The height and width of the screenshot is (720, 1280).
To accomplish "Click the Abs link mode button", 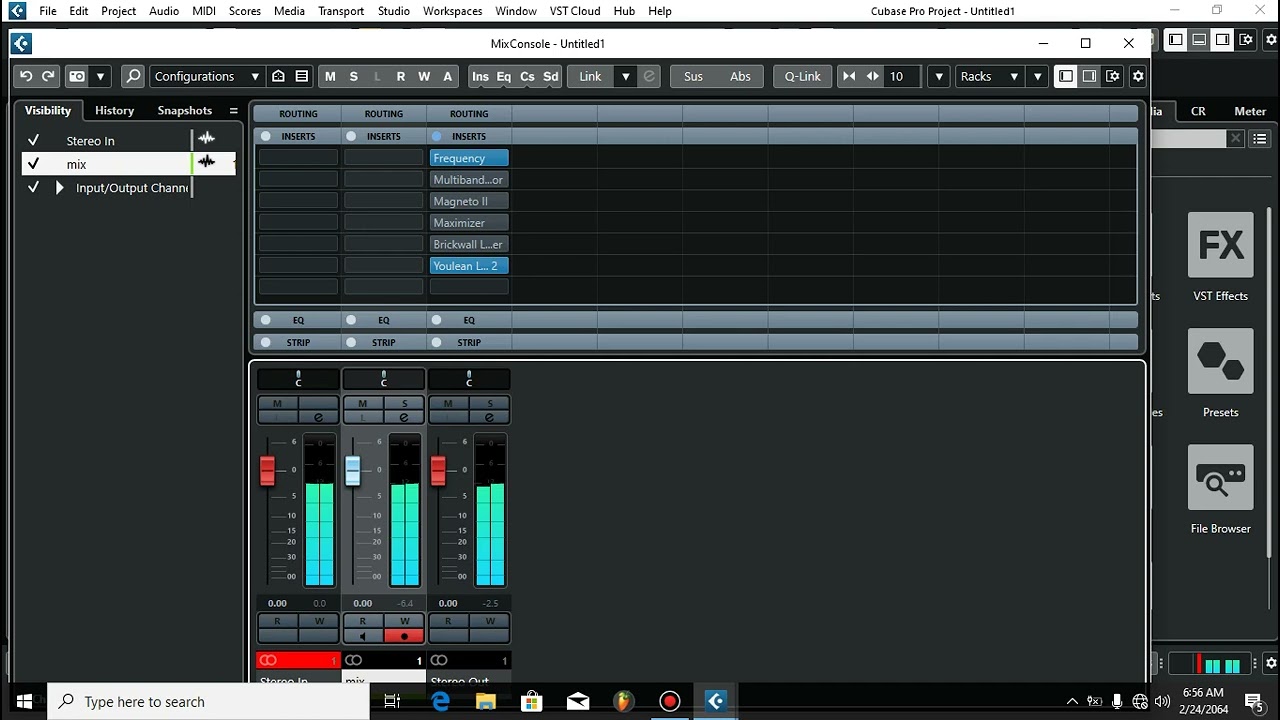I will 740,76.
